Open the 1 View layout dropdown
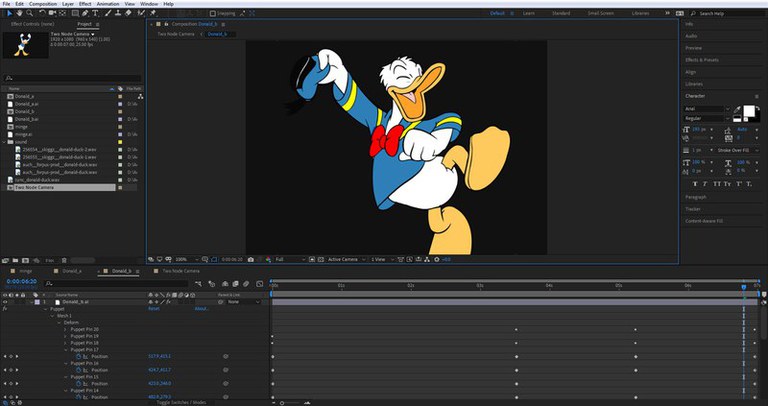This screenshot has height=406, width=768. 382,259
